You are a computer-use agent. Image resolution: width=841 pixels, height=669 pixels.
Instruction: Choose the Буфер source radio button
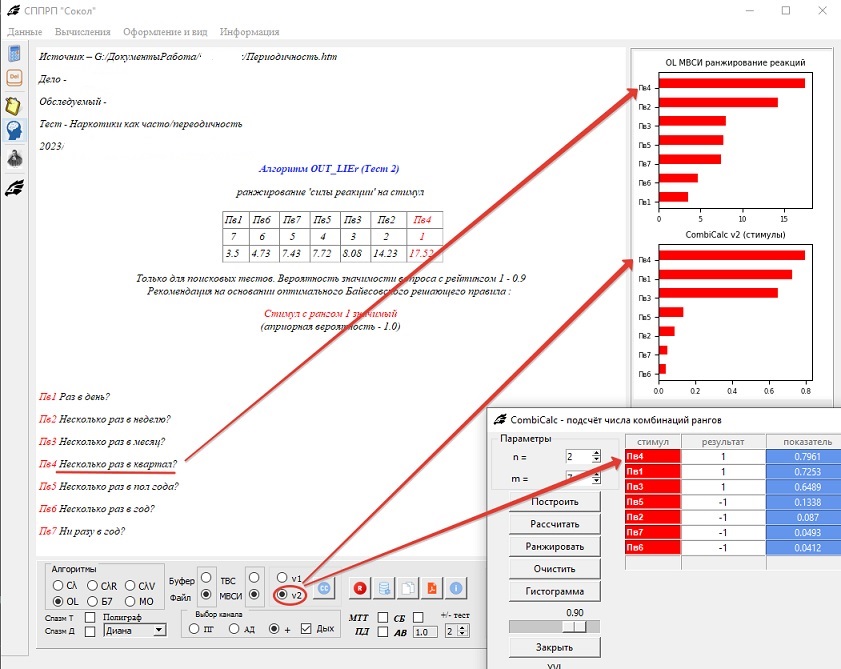click(206, 577)
